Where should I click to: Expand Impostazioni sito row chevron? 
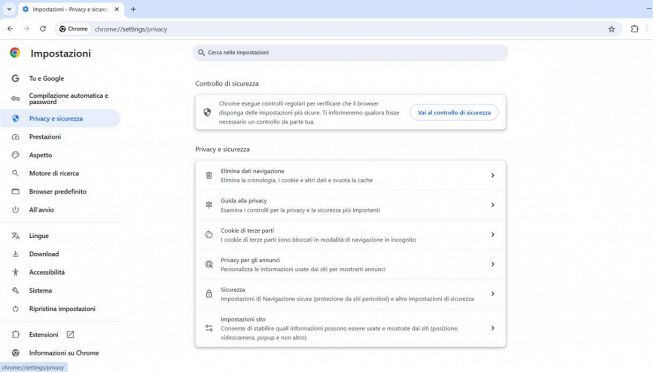pos(493,328)
